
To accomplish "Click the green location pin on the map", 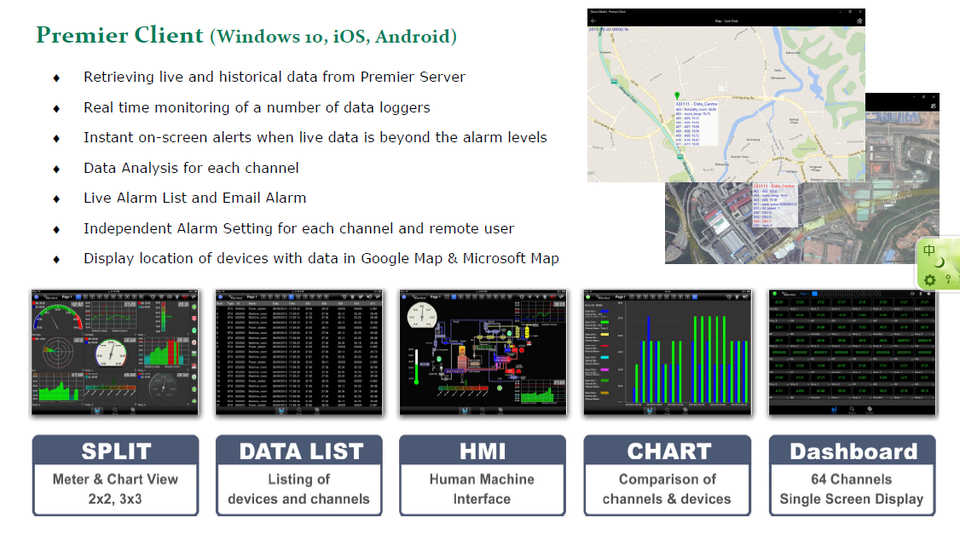I will coord(677,95).
